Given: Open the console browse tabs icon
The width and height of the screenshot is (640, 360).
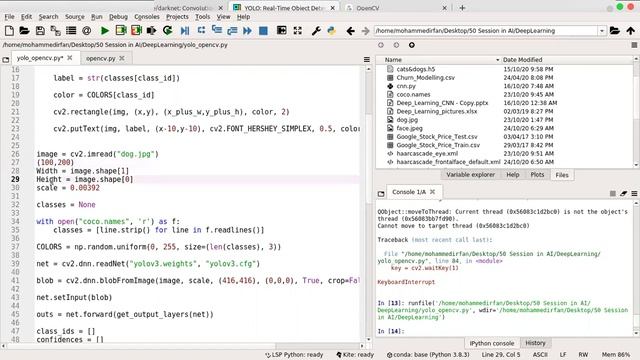Looking at the screenshot, I should coord(381,193).
